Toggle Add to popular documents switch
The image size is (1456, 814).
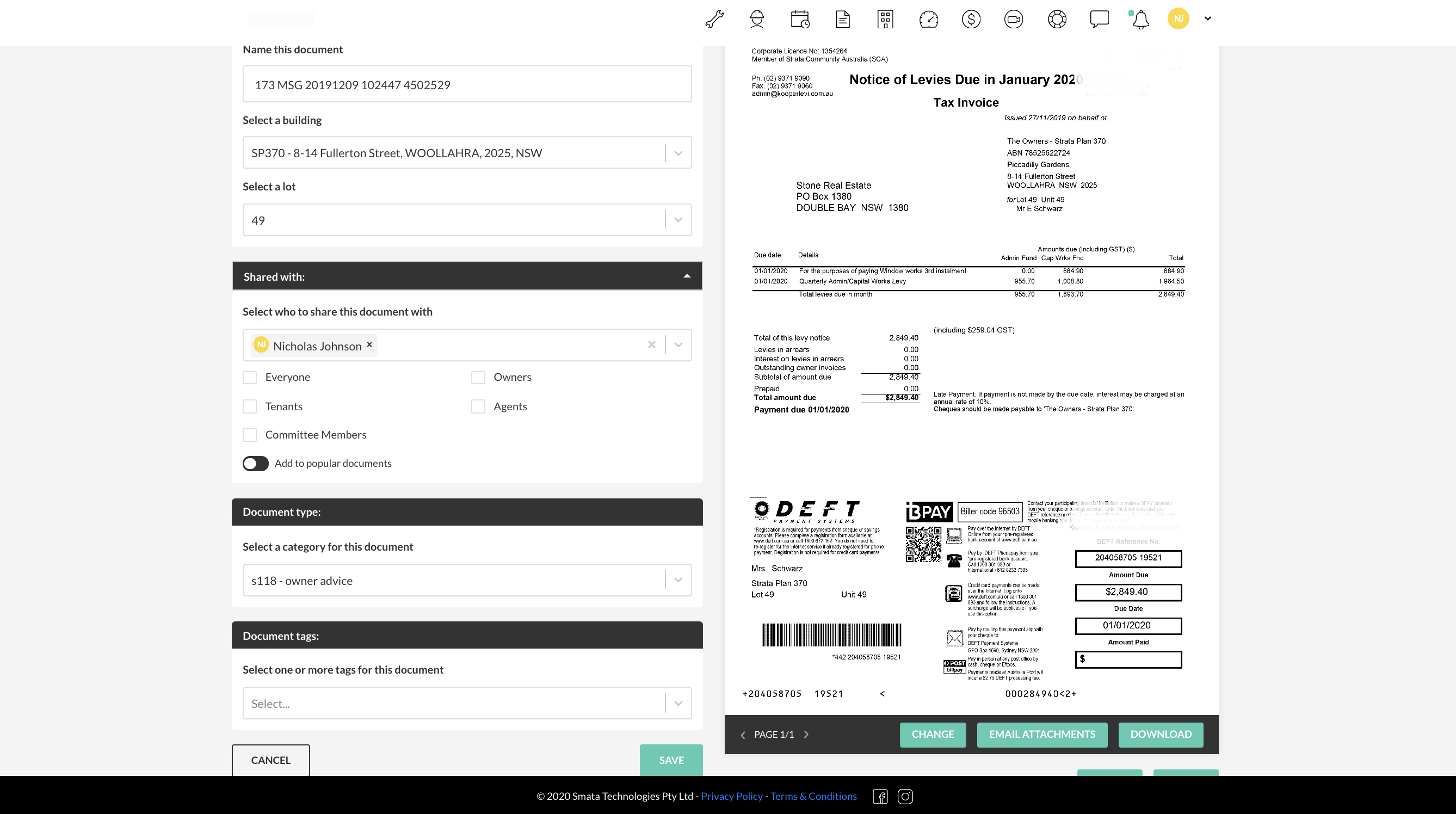[x=256, y=464]
